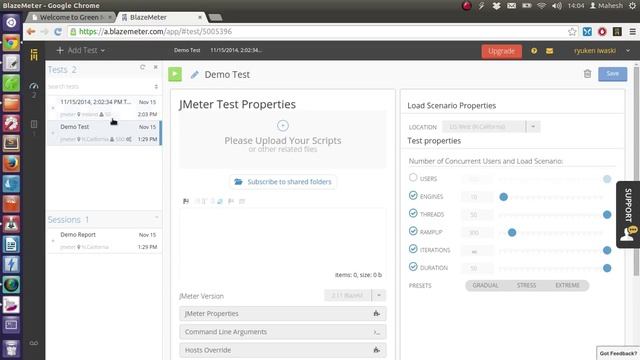The height and width of the screenshot is (360, 640).
Task: Refresh the Tests list
Action: tap(142, 67)
